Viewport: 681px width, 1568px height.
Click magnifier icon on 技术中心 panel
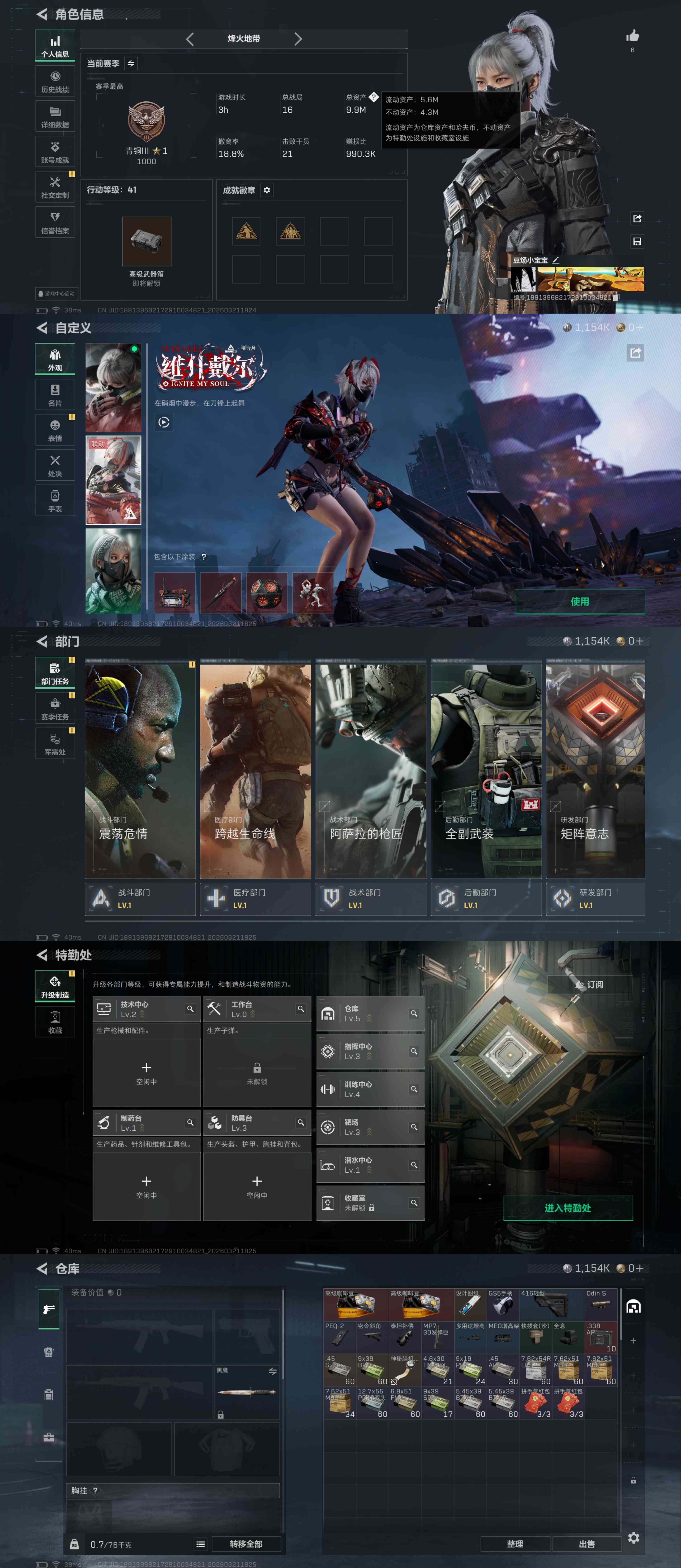click(190, 1009)
